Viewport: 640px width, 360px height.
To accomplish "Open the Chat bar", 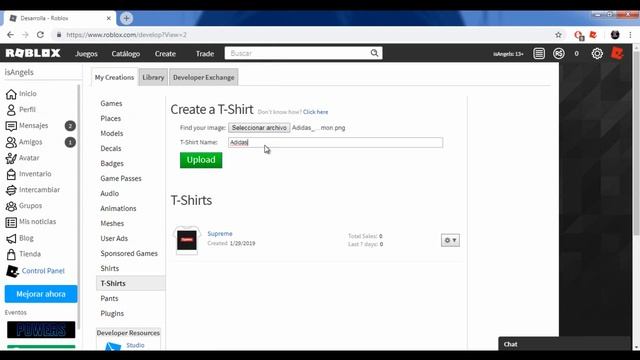I will point(565,344).
